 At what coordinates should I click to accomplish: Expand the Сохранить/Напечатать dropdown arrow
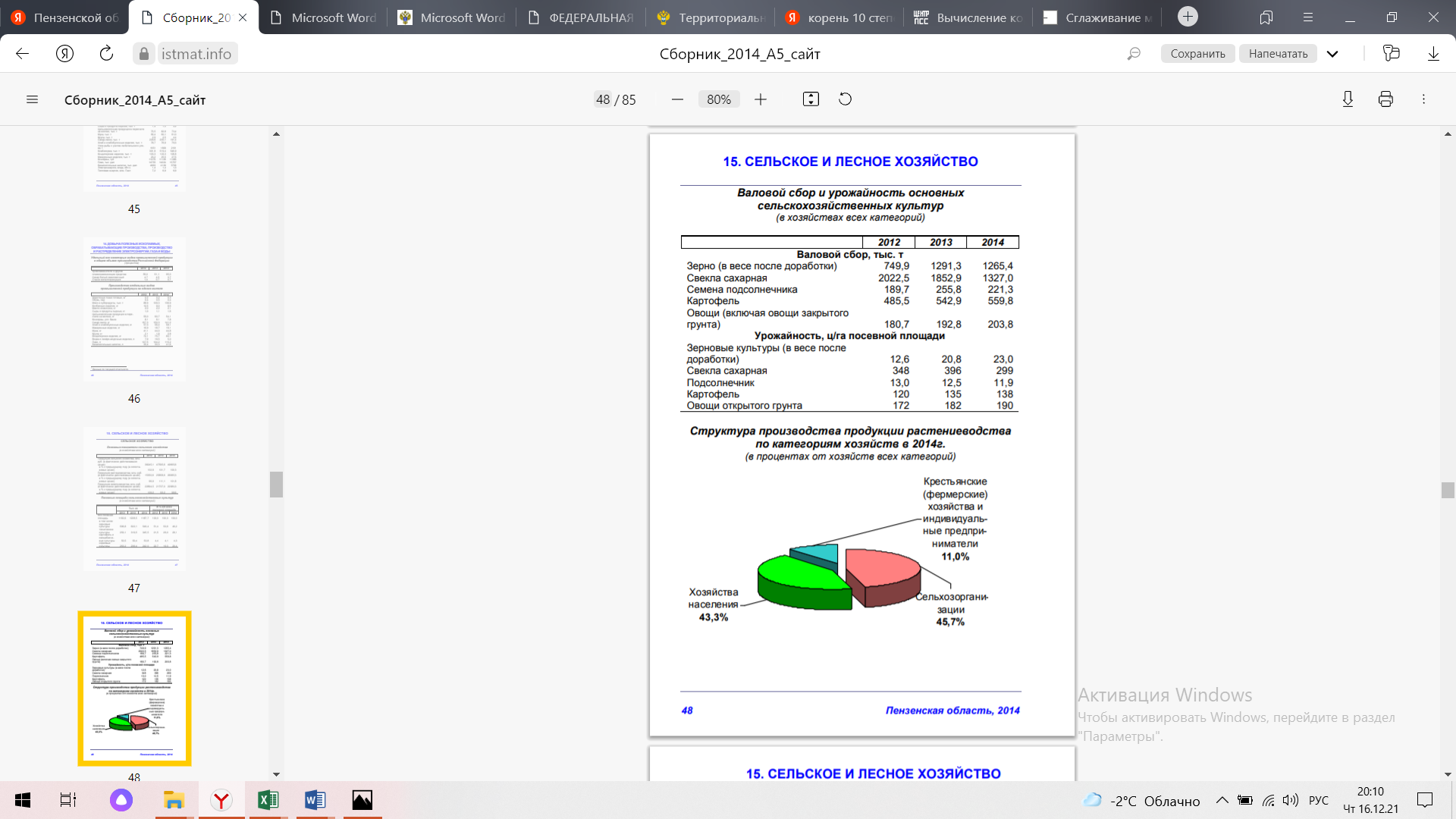tap(1332, 54)
